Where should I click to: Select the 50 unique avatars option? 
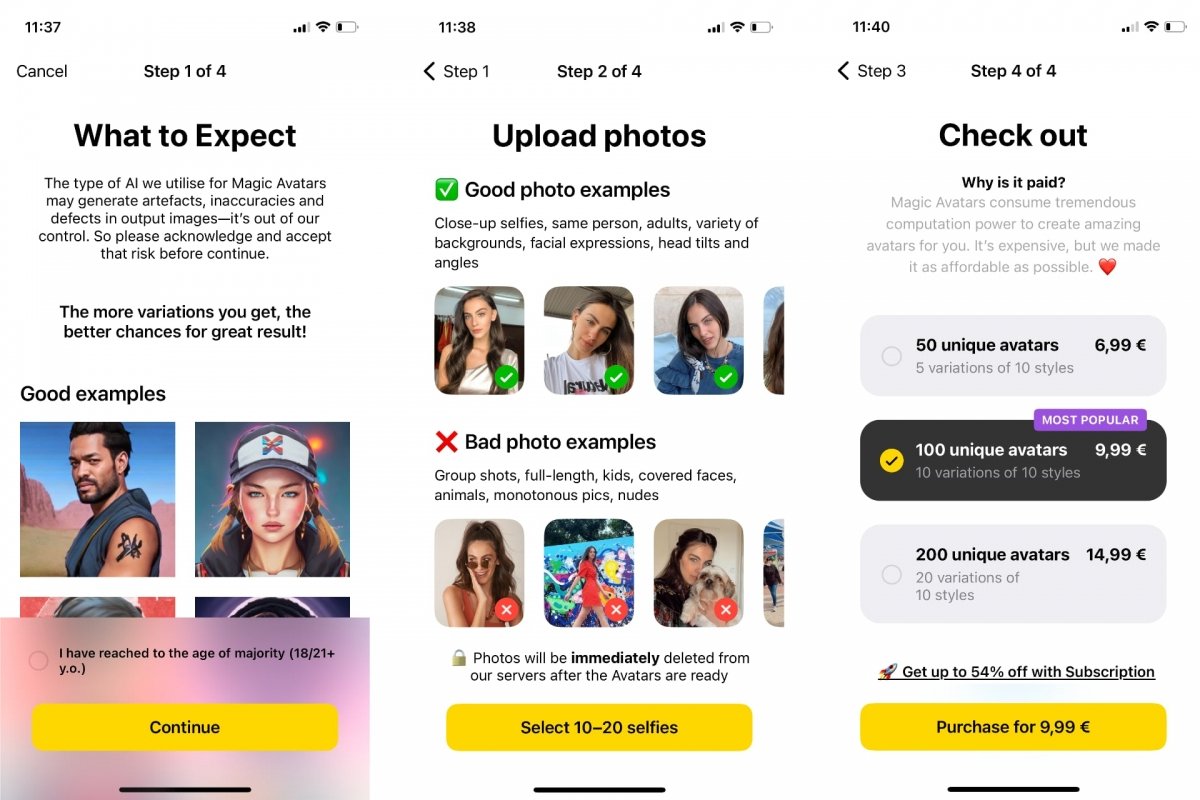coord(1013,355)
